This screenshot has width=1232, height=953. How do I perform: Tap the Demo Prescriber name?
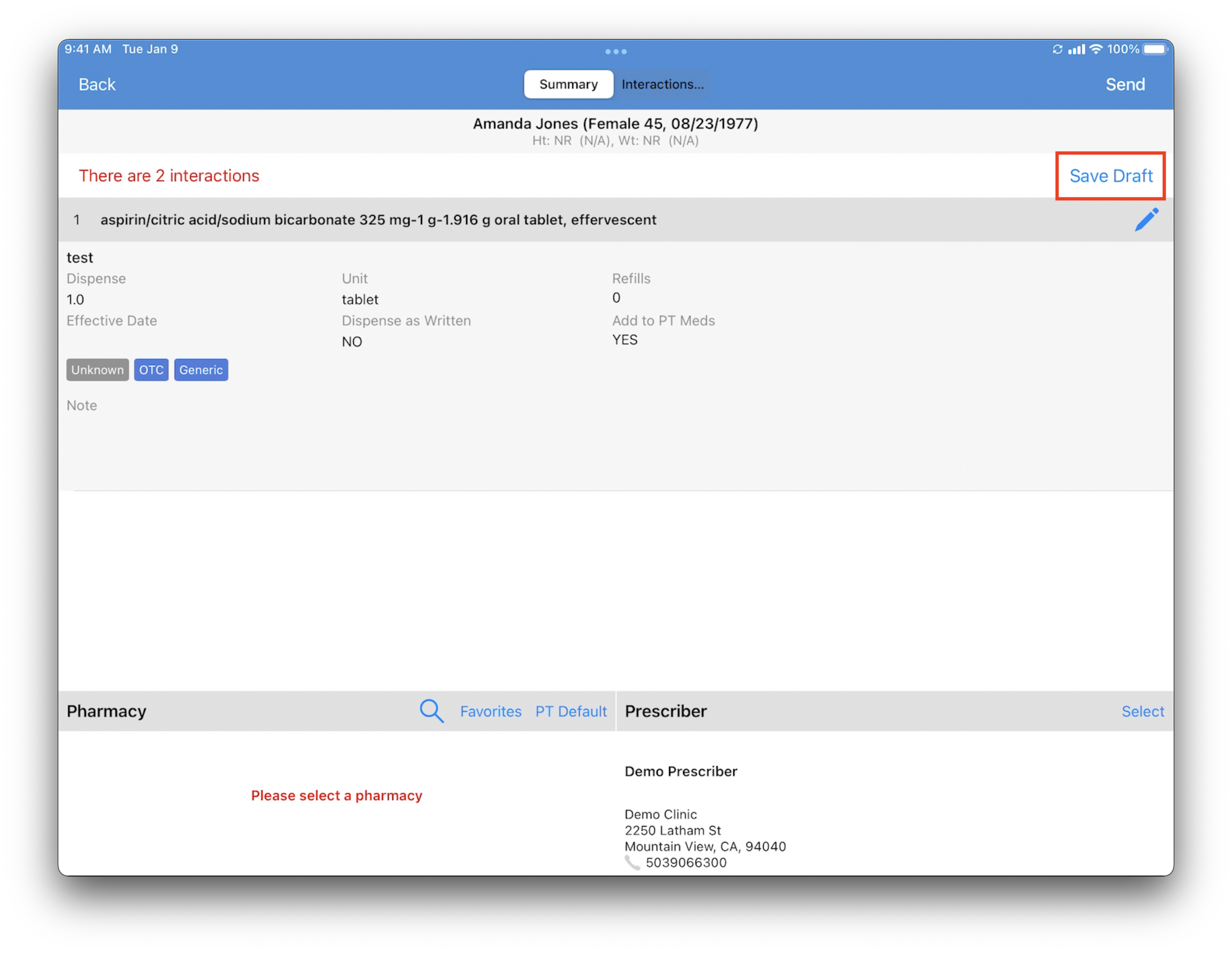pyautogui.click(x=681, y=771)
